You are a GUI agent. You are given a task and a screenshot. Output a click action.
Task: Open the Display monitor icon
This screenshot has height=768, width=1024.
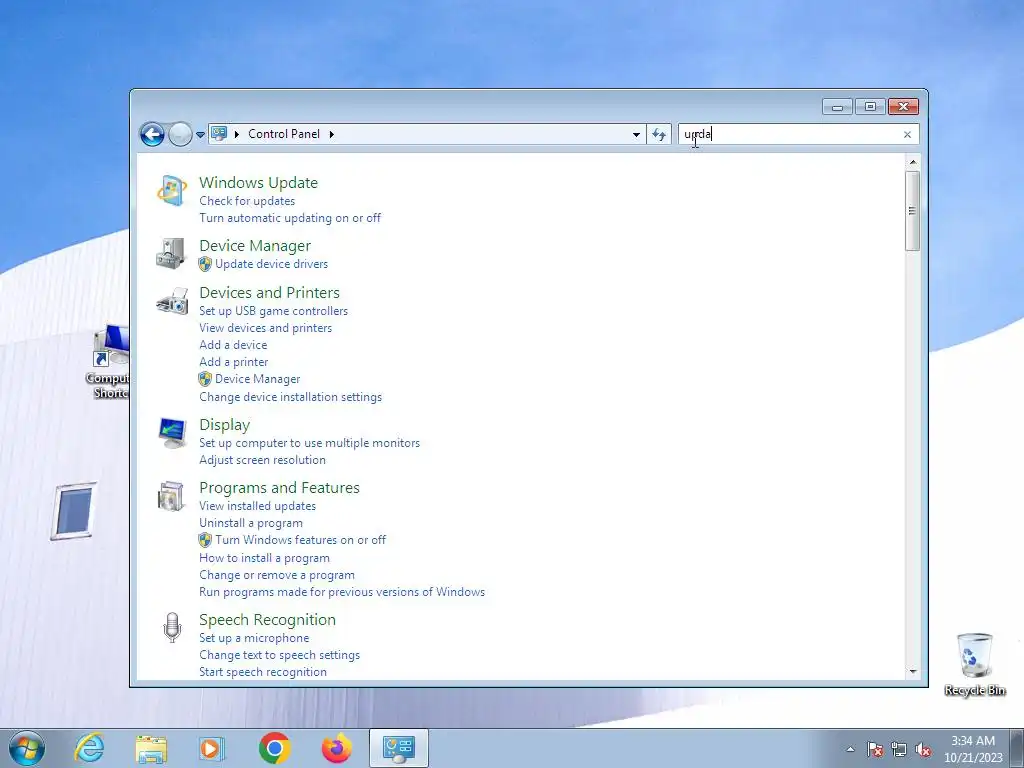pos(172,433)
